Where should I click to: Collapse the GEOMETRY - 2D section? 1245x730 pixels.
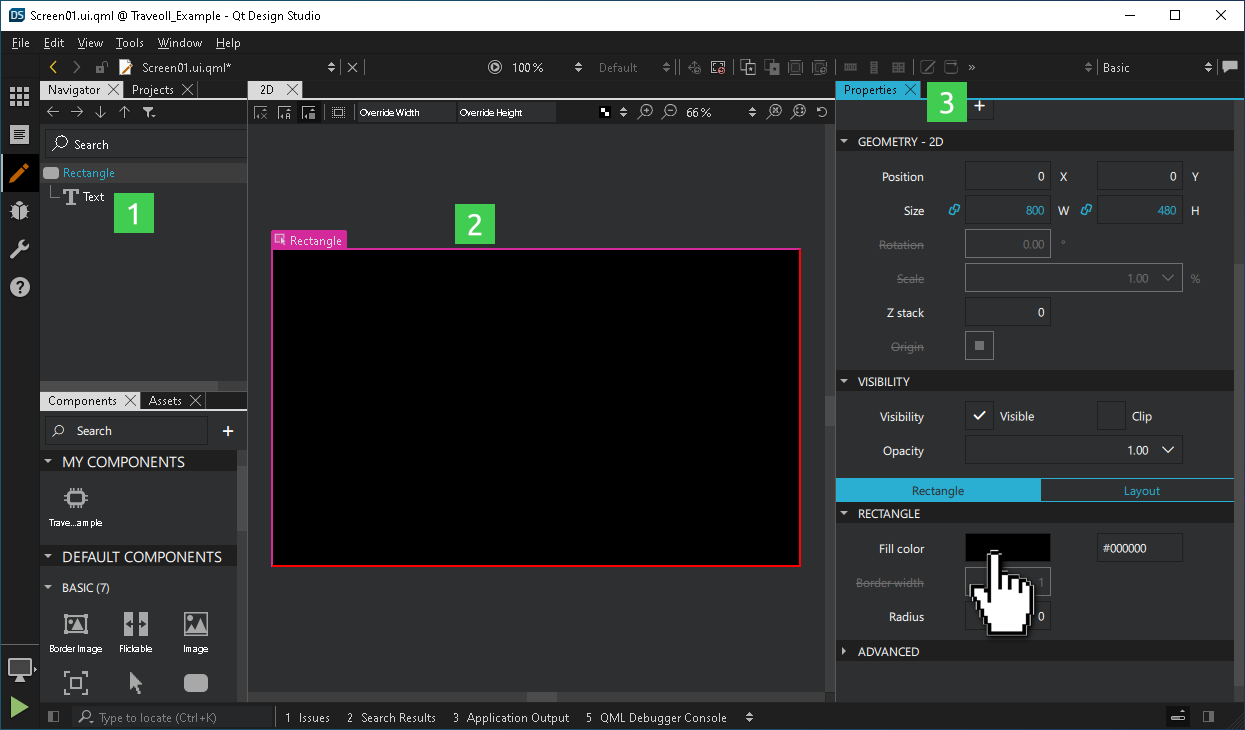point(843,141)
